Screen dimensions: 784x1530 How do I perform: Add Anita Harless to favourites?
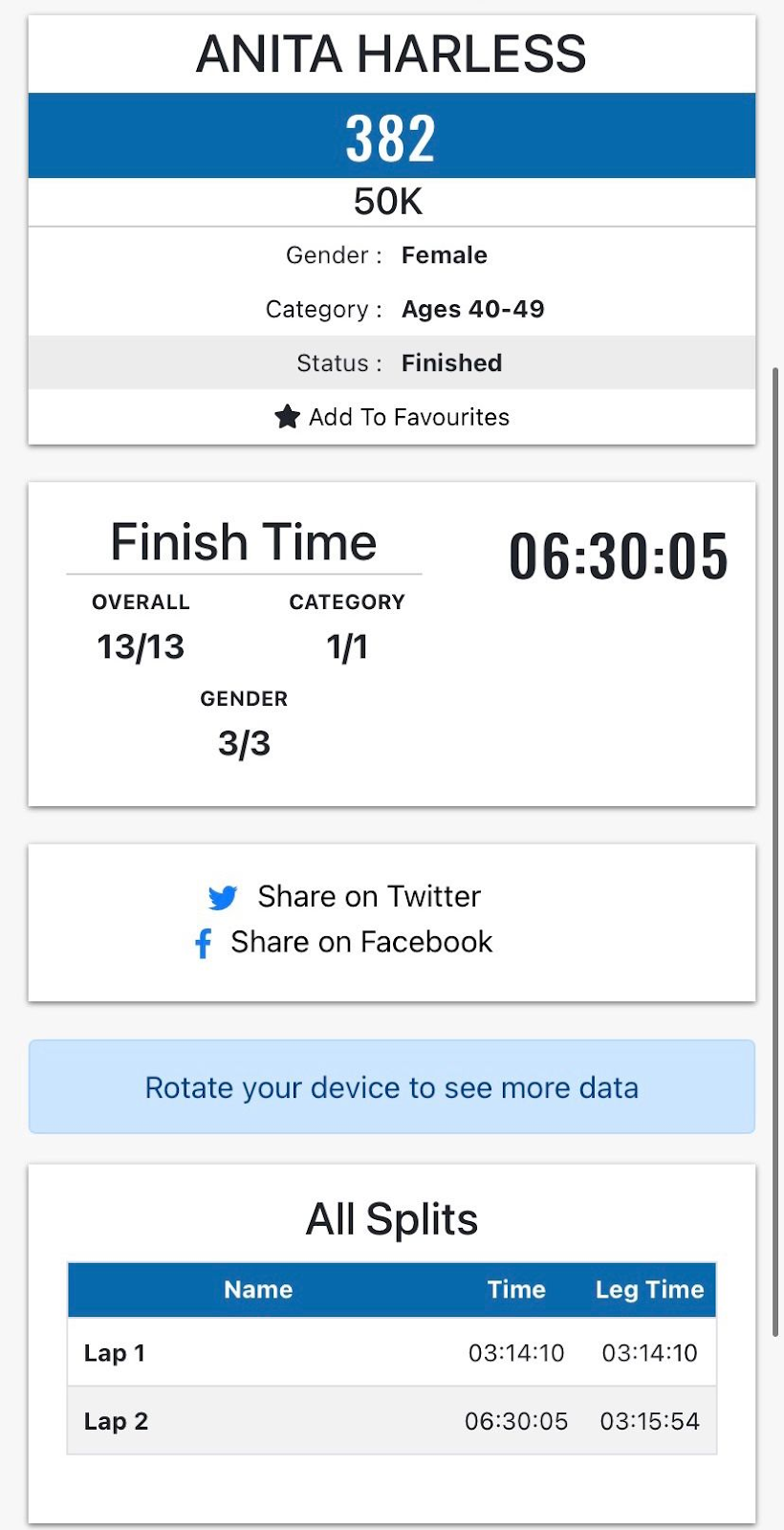tap(392, 417)
